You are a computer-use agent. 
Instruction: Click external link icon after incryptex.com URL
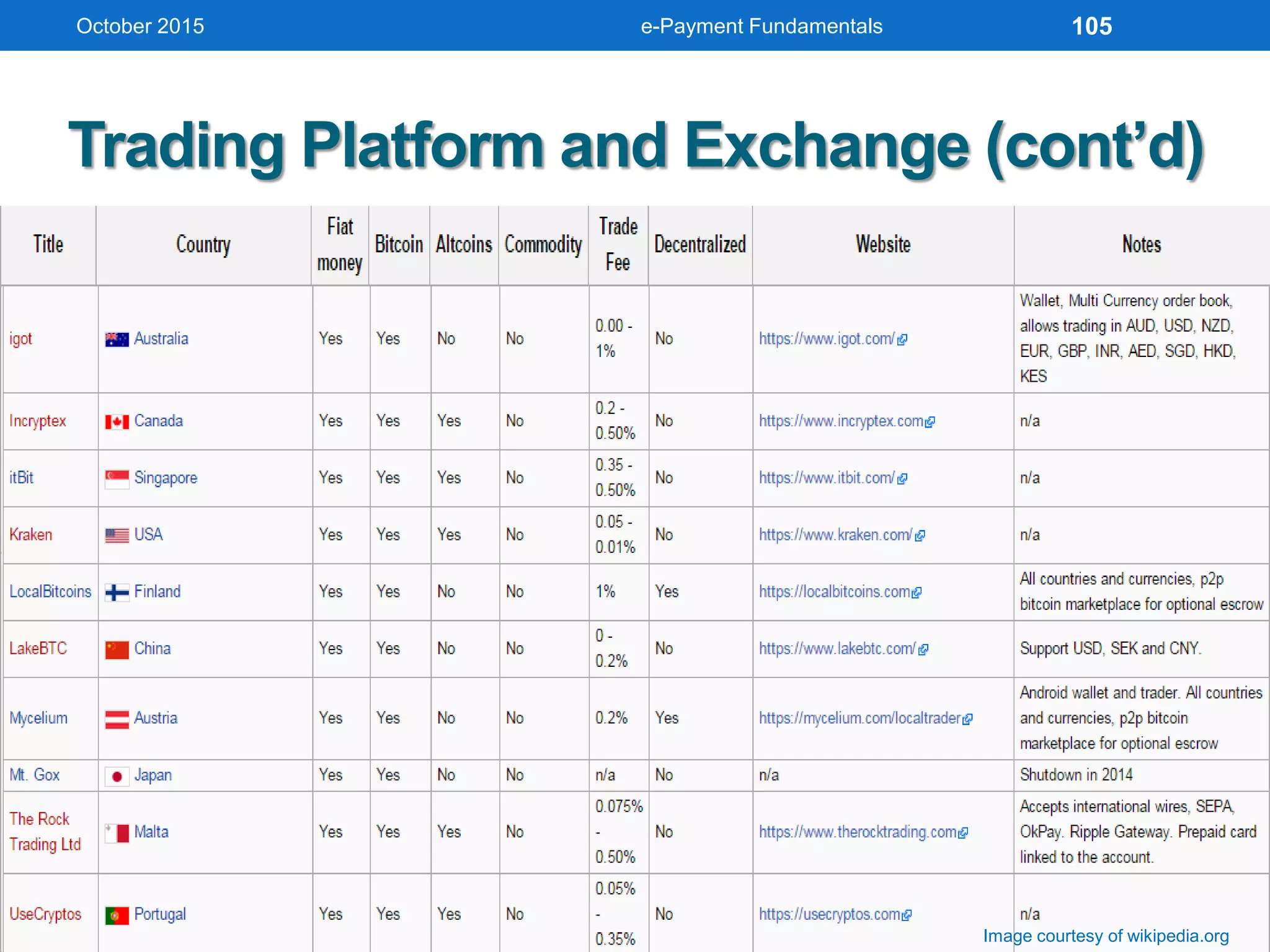[930, 422]
